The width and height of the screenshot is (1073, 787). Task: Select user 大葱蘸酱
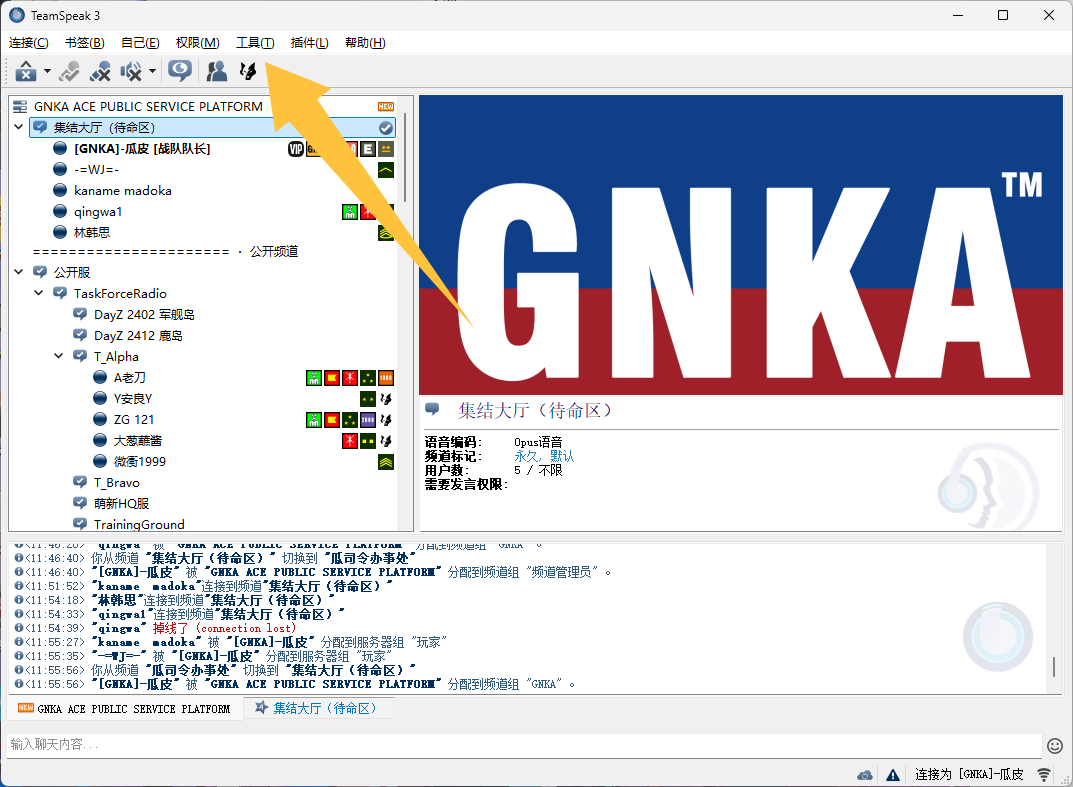(x=138, y=440)
